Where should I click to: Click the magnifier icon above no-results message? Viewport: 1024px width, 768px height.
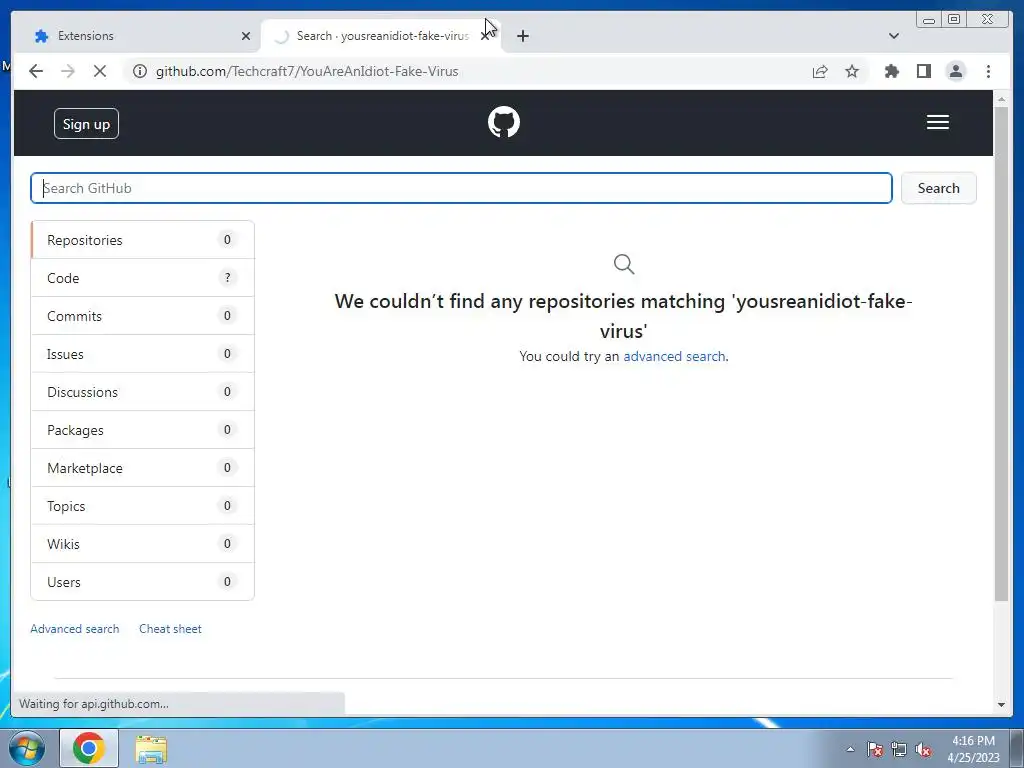pyautogui.click(x=624, y=264)
